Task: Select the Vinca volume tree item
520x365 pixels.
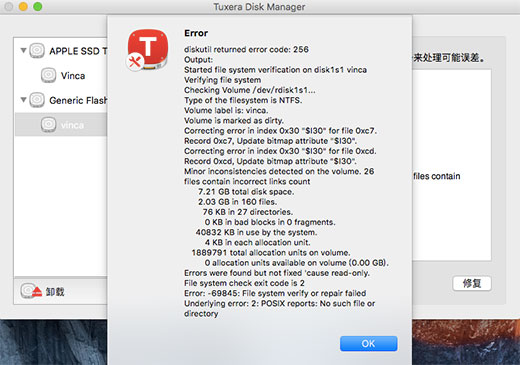Action: click(73, 76)
